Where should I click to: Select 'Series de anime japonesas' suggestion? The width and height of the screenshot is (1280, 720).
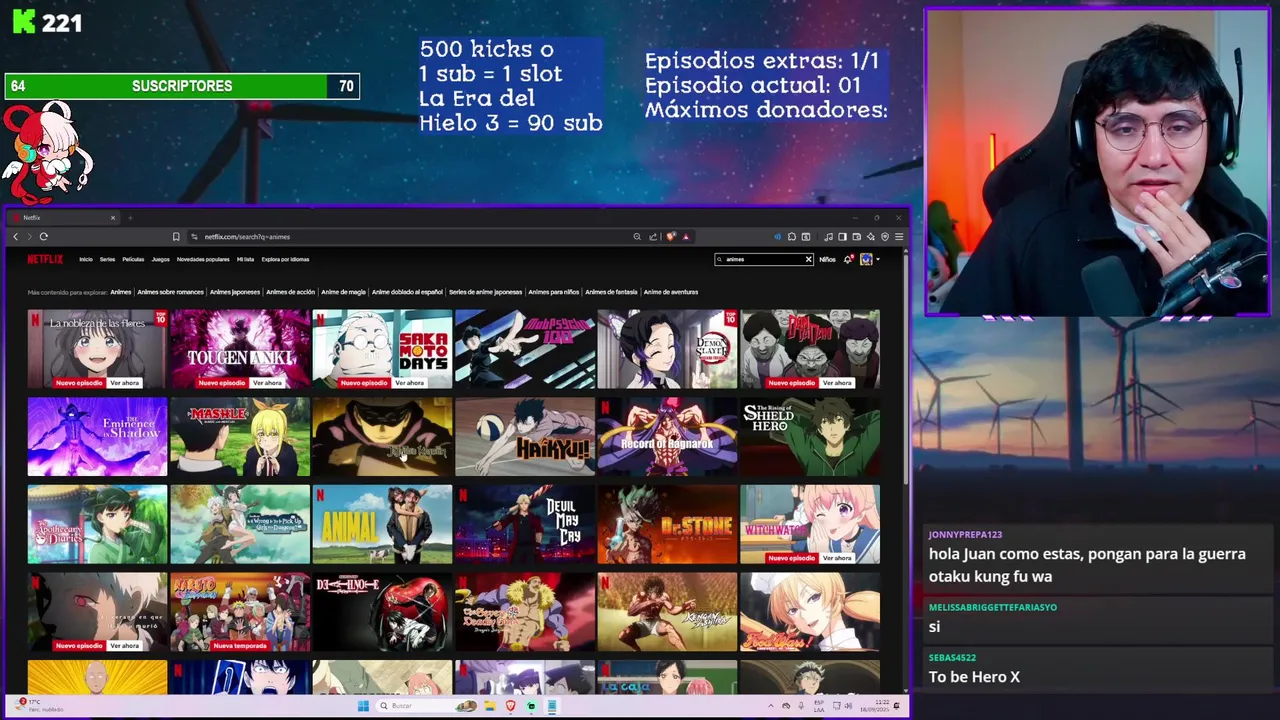pyautogui.click(x=485, y=292)
